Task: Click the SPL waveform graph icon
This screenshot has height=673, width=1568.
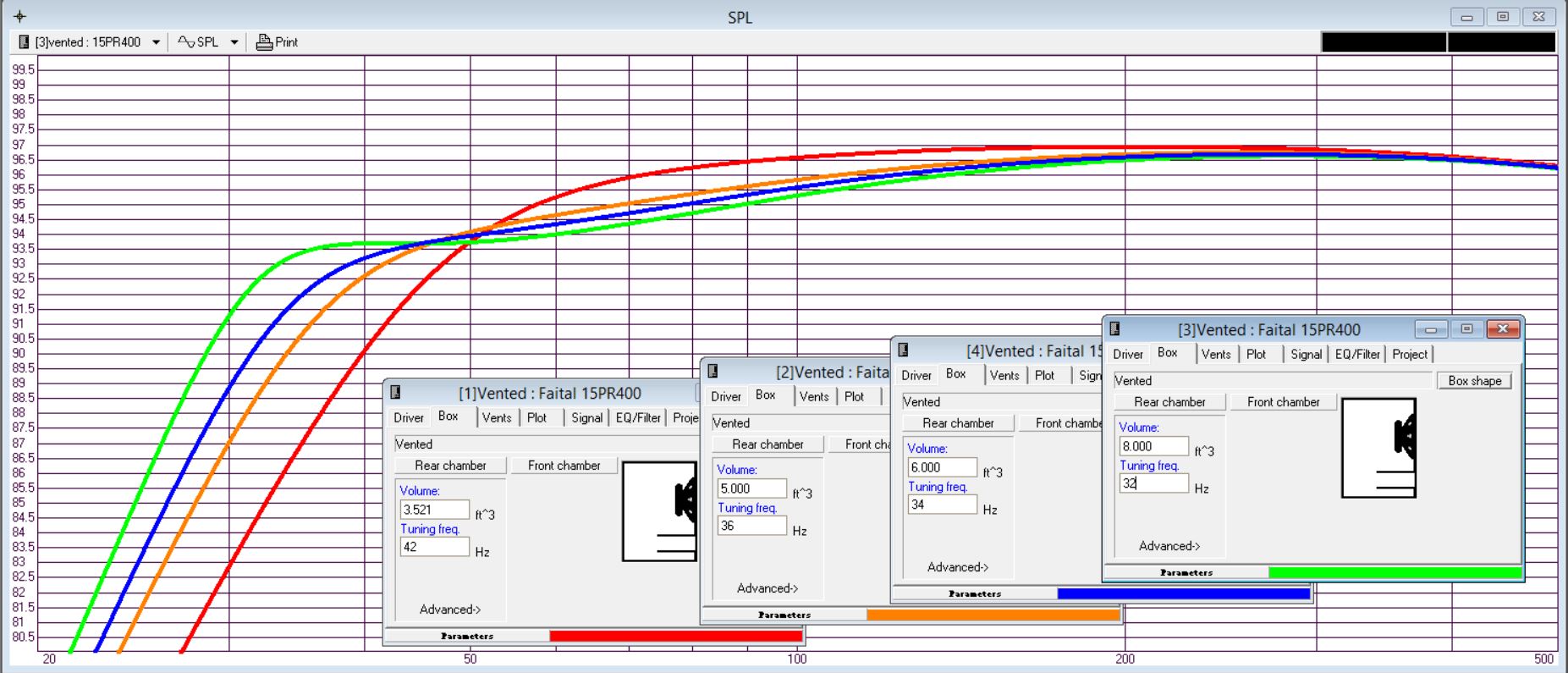Action: 186,41
